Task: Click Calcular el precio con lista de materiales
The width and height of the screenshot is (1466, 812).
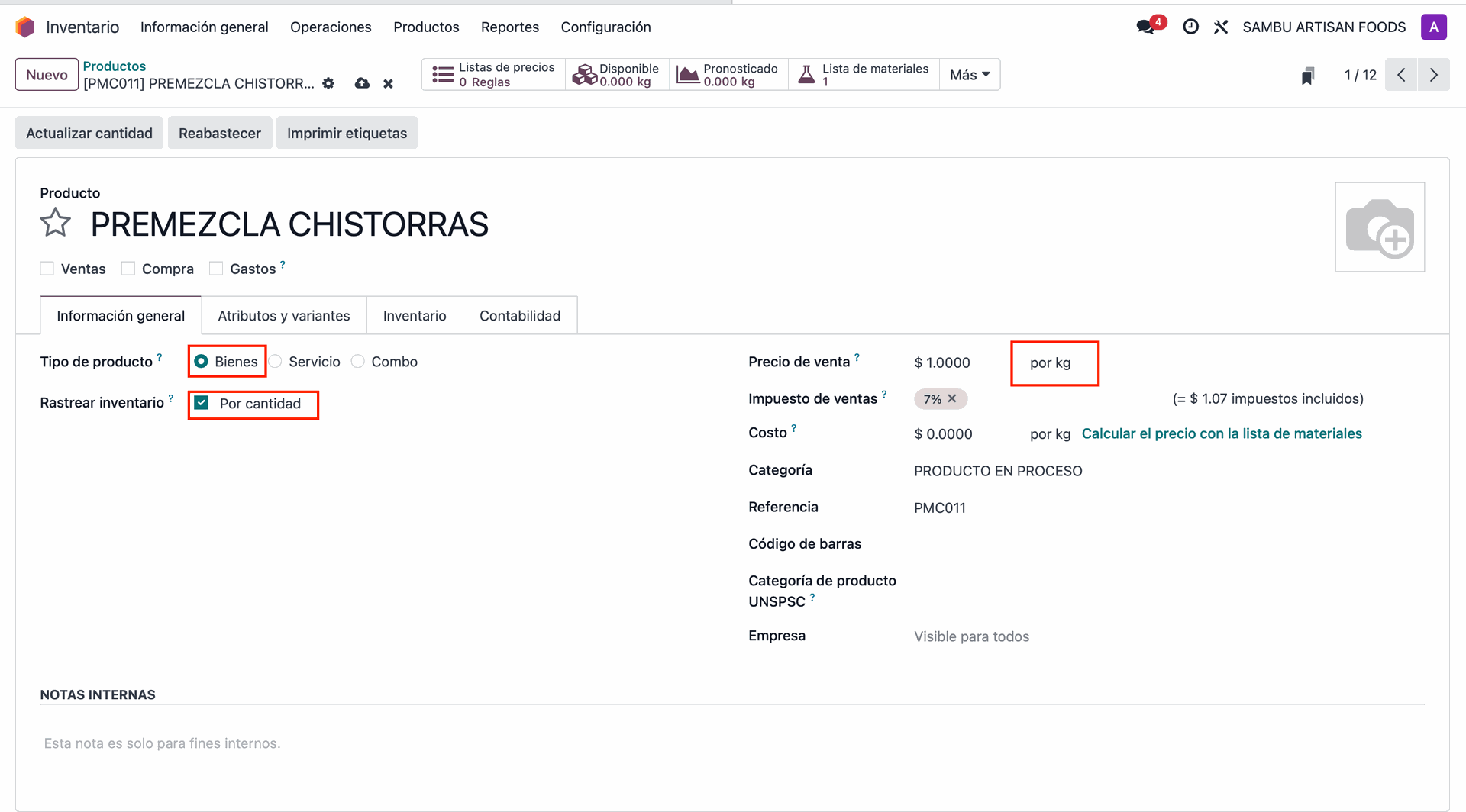Action: (x=1221, y=433)
